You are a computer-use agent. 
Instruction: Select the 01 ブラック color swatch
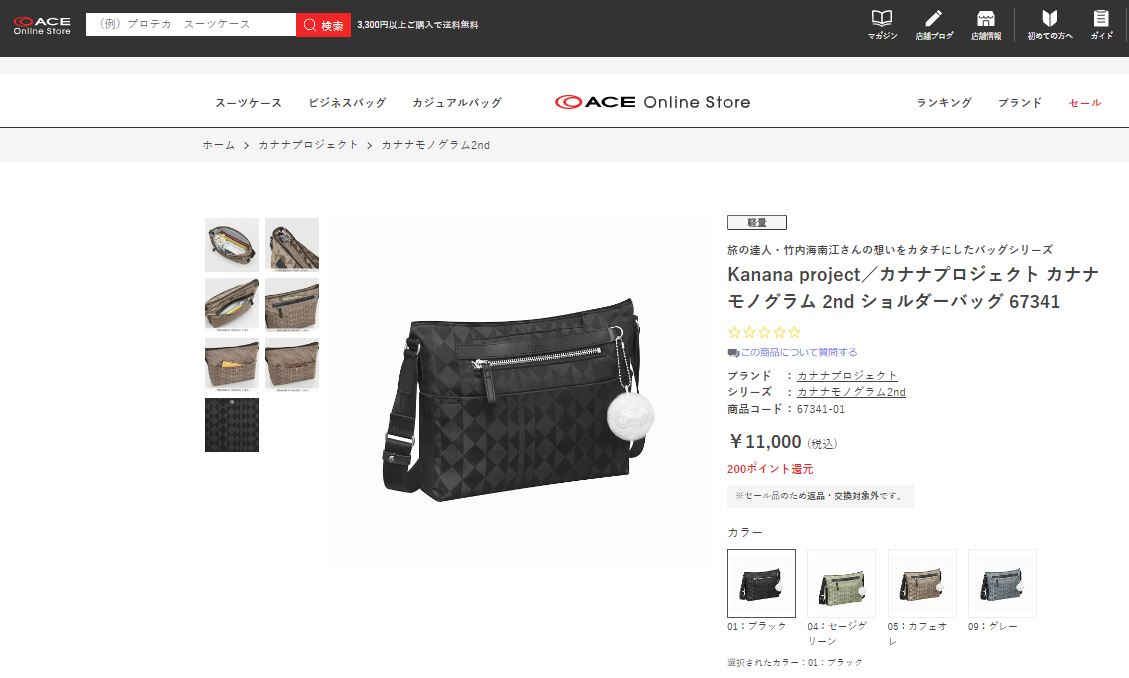pyautogui.click(x=761, y=583)
